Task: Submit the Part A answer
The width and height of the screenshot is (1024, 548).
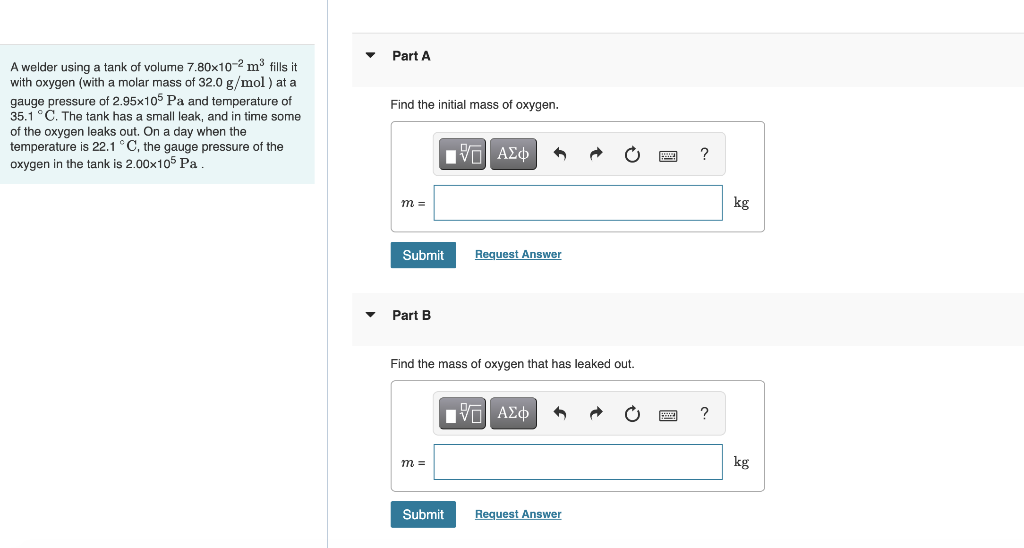Action: (x=423, y=255)
